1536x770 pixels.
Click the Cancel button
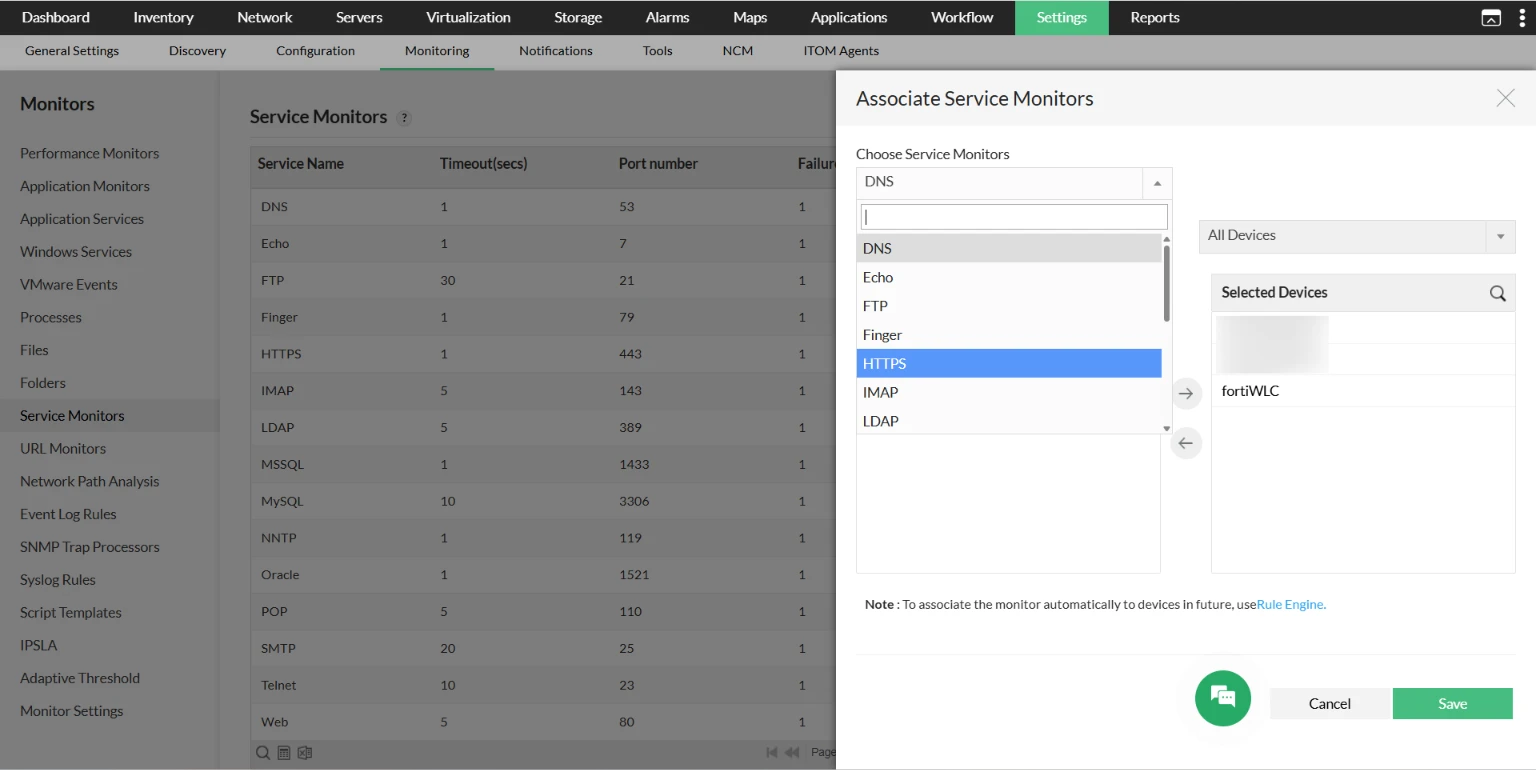click(1330, 703)
